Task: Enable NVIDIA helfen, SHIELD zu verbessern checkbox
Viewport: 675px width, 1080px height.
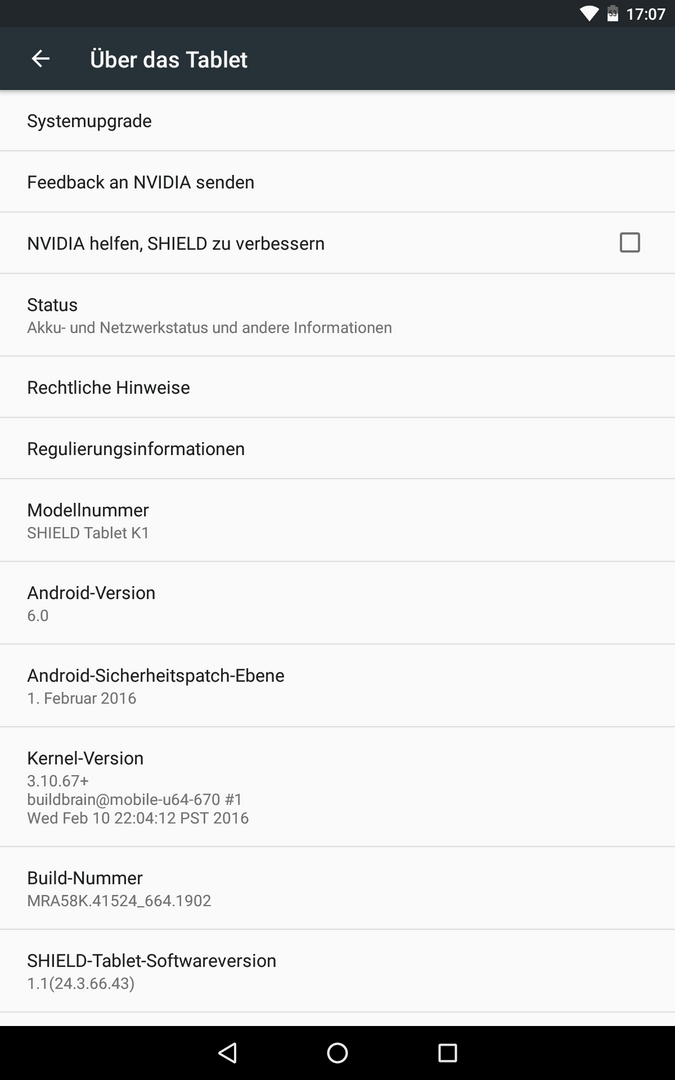Action: click(630, 242)
